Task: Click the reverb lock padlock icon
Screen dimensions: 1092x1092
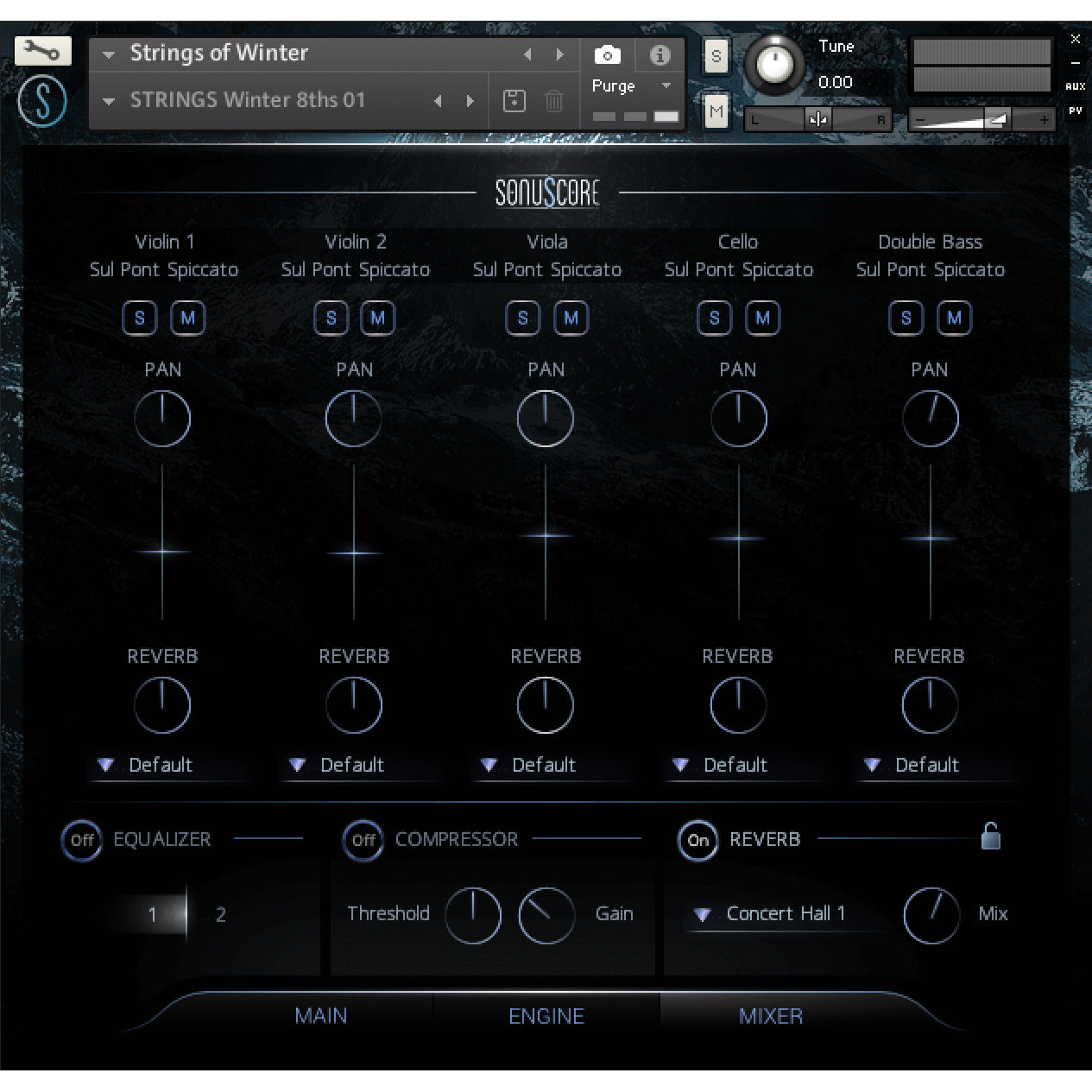Action: [x=990, y=836]
